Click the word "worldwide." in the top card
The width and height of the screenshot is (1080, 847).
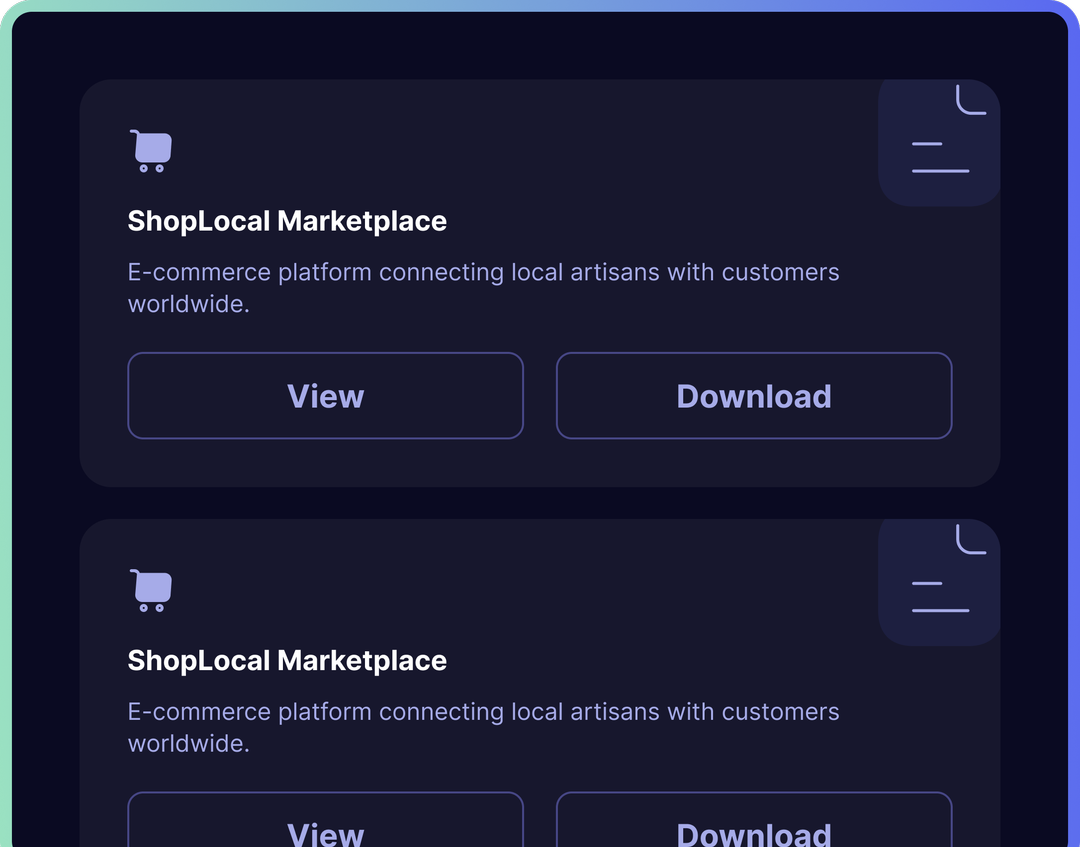[x=188, y=304]
